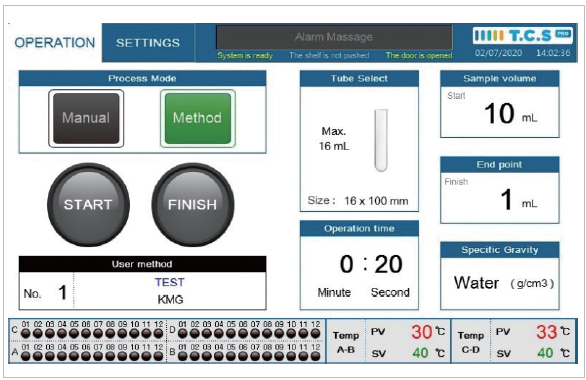The width and height of the screenshot is (586, 380).
Task: Click the T.C.S Pro logo
Action: (522, 36)
